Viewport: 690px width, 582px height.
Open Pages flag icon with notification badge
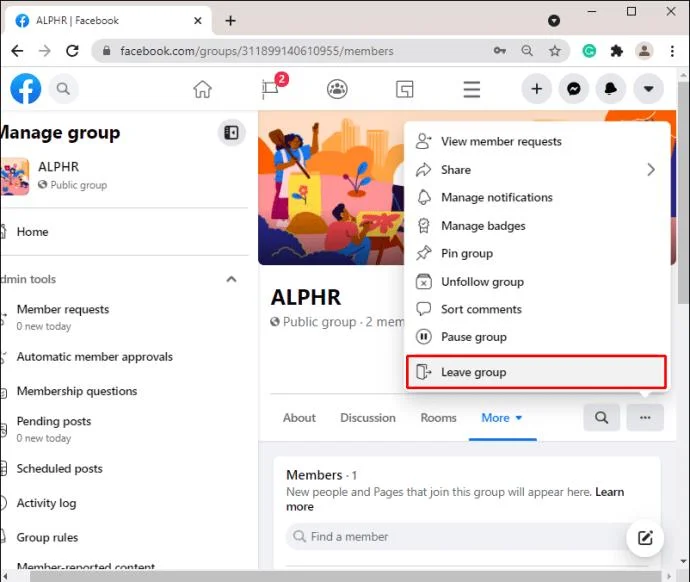(x=271, y=88)
